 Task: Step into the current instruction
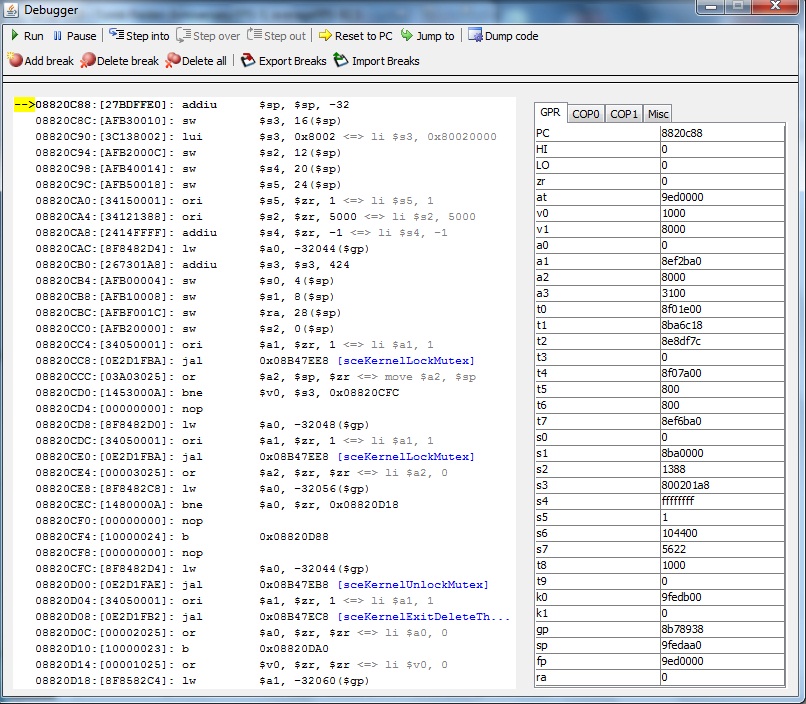pos(139,36)
